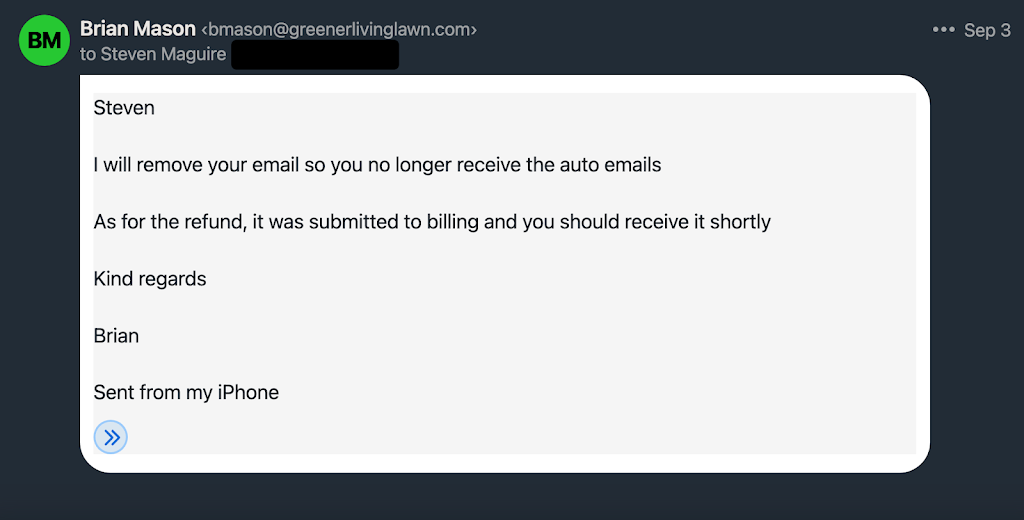The width and height of the screenshot is (1024, 520).
Task: Expand the hidden quoted text chevron
Action: pyautogui.click(x=110, y=437)
